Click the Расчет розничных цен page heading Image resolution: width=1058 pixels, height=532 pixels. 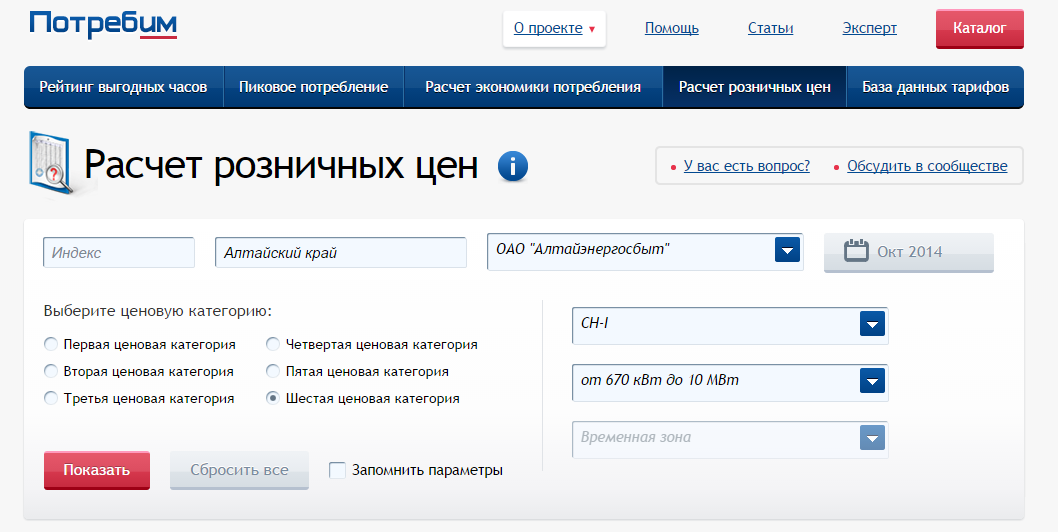tap(281, 165)
